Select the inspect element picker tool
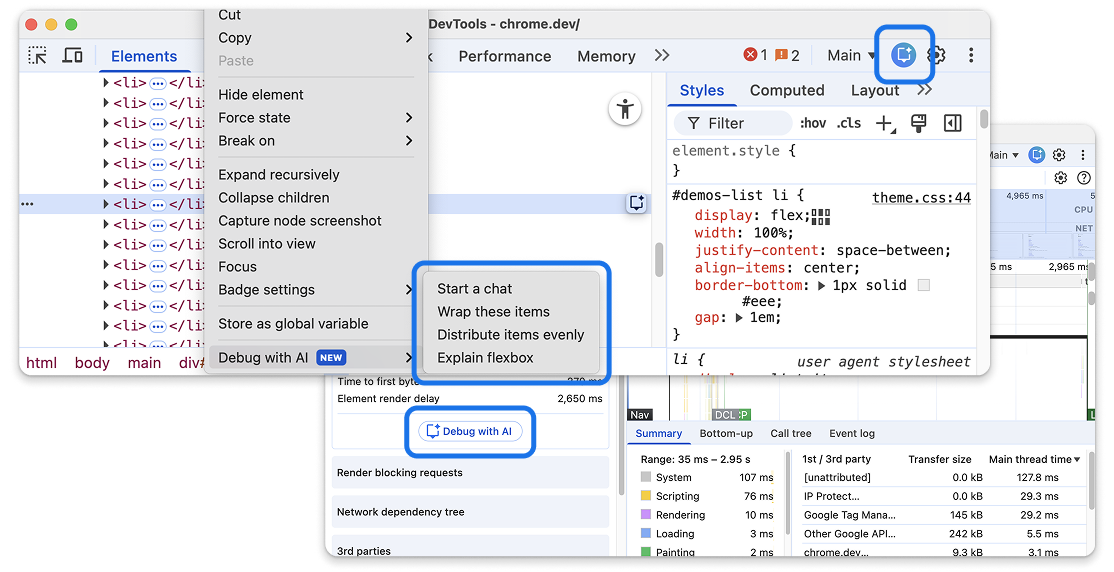The height and width of the screenshot is (572, 1114). pyautogui.click(x=37, y=56)
